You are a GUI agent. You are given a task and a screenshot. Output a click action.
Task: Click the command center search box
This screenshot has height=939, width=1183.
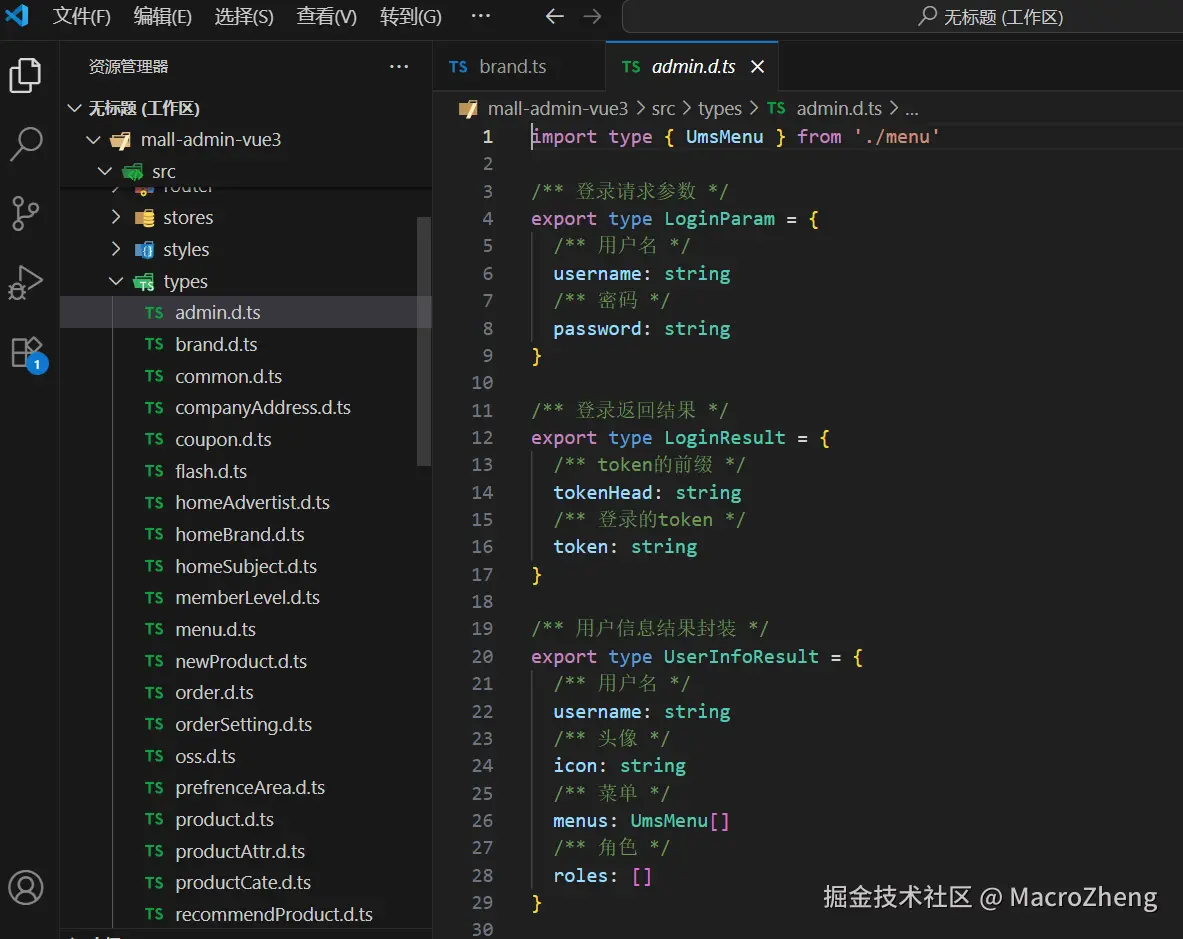point(902,17)
